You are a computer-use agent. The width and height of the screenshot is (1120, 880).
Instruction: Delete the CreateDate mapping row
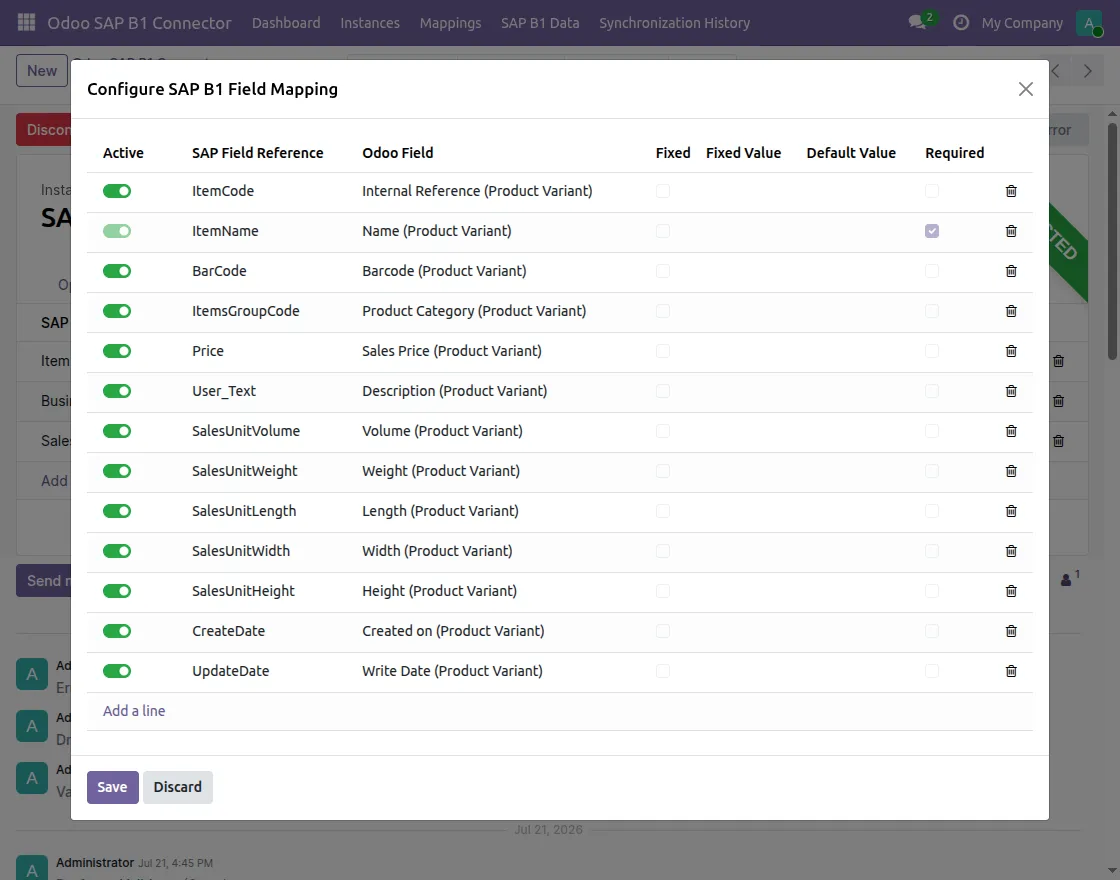[1011, 631]
